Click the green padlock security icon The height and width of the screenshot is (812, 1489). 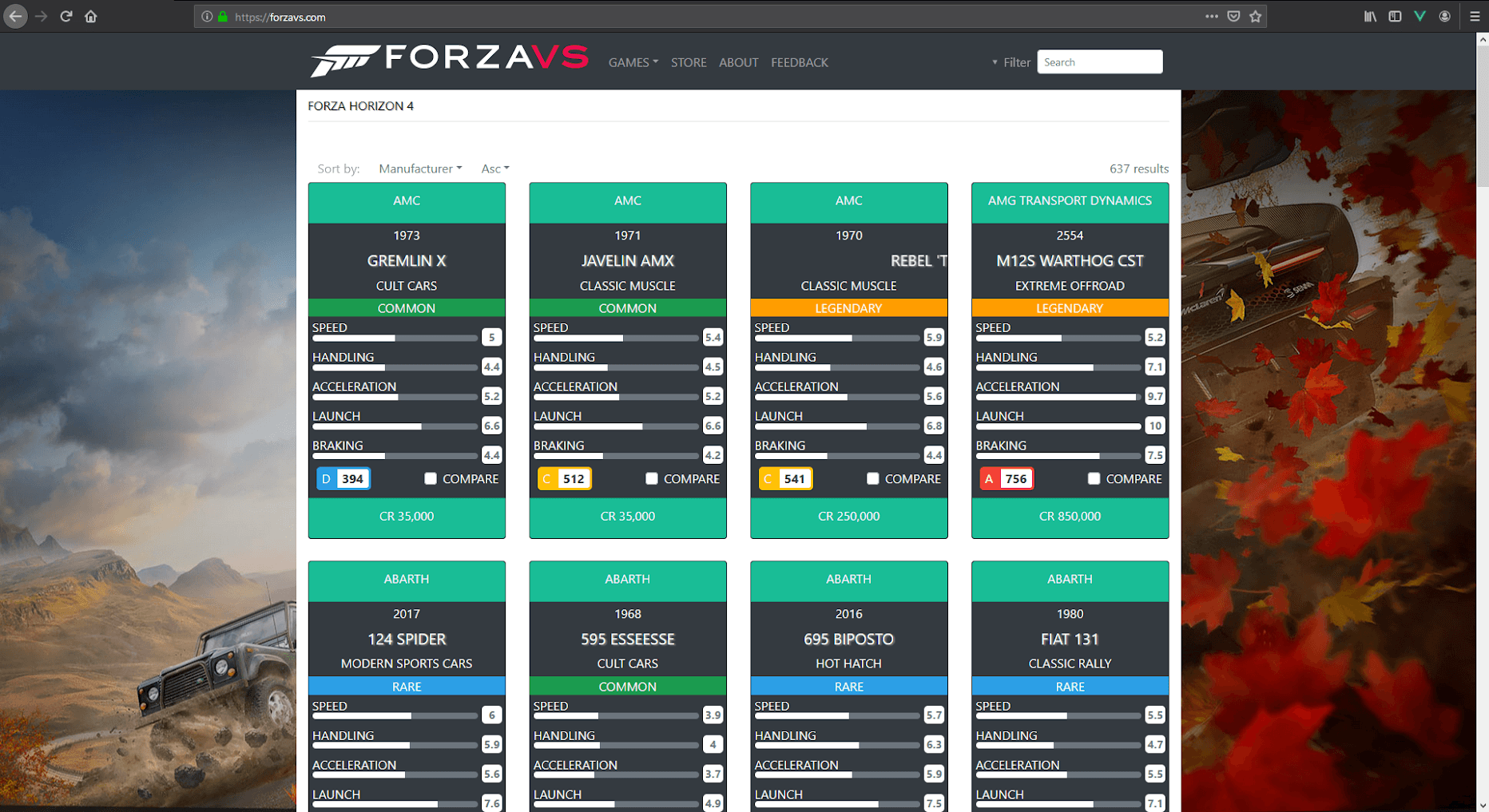point(223,17)
